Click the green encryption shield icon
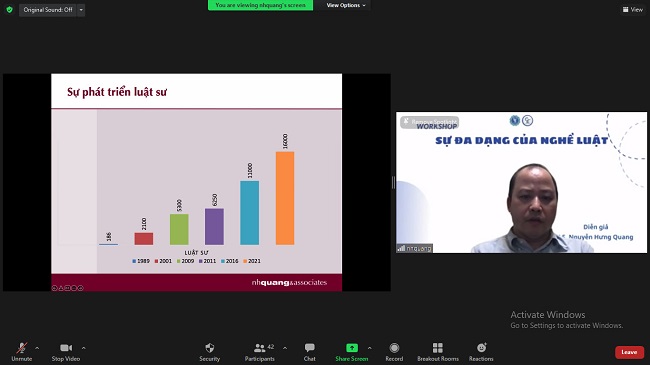Screen dimensions: 650x365 point(10,10)
